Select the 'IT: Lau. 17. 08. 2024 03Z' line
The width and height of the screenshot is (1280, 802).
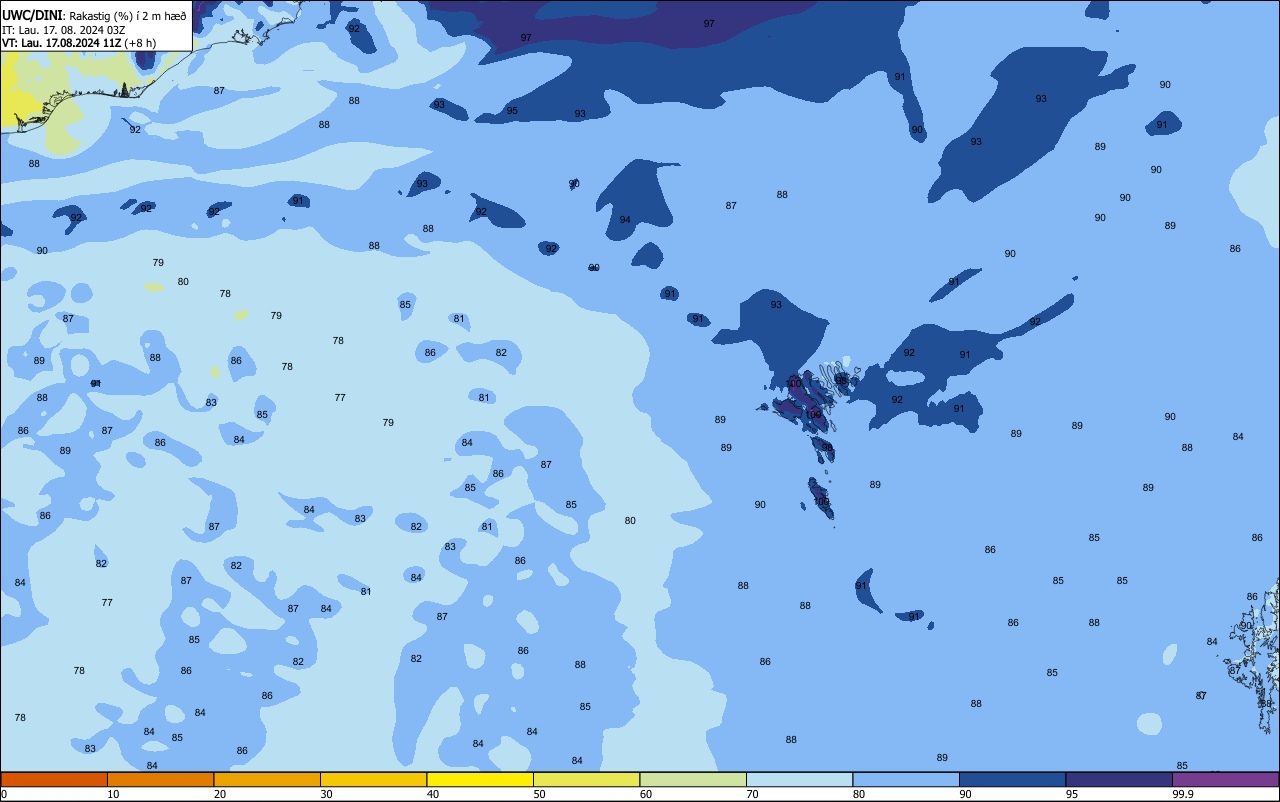click(63, 30)
